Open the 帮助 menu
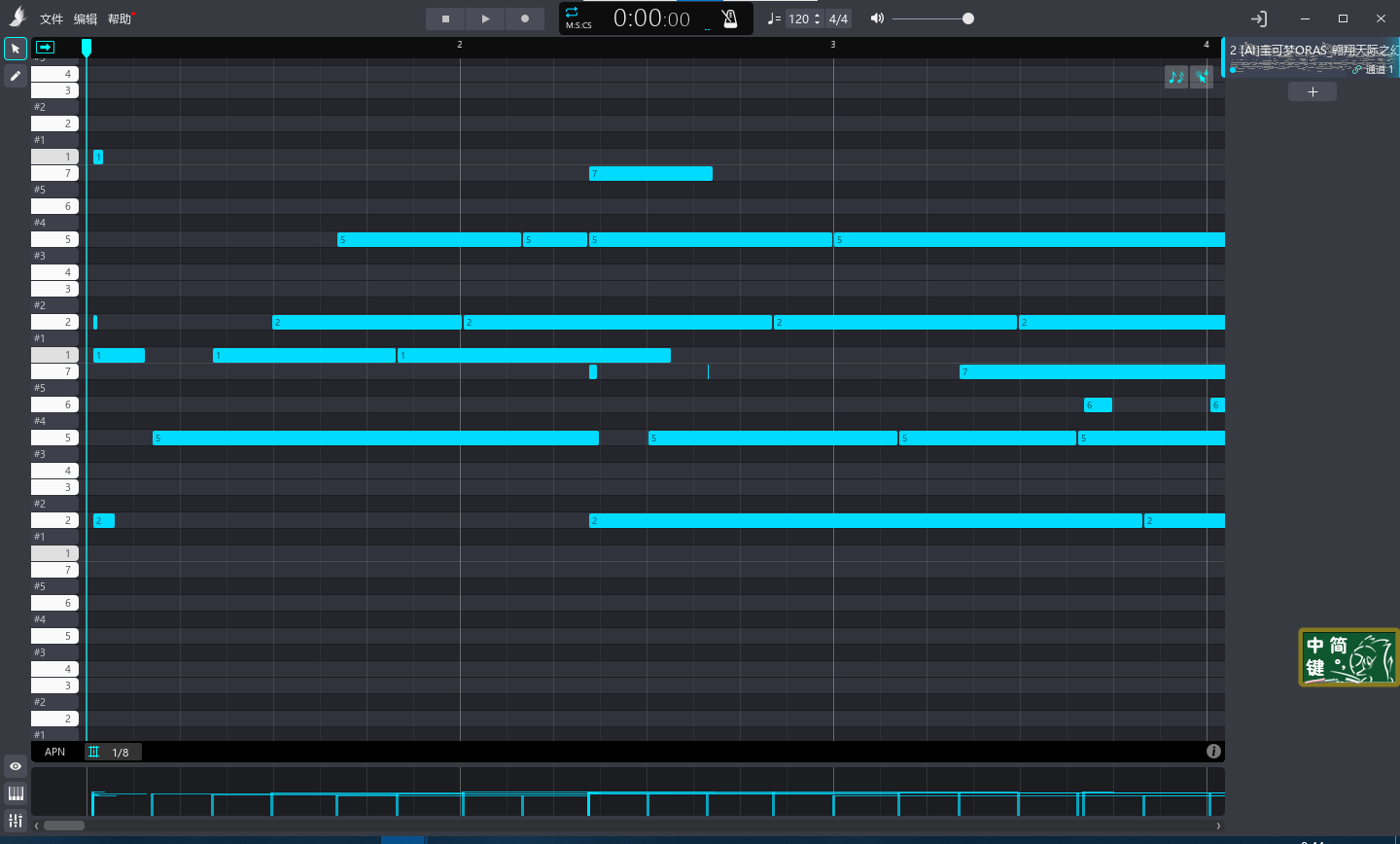The height and width of the screenshot is (844, 1400). (120, 19)
